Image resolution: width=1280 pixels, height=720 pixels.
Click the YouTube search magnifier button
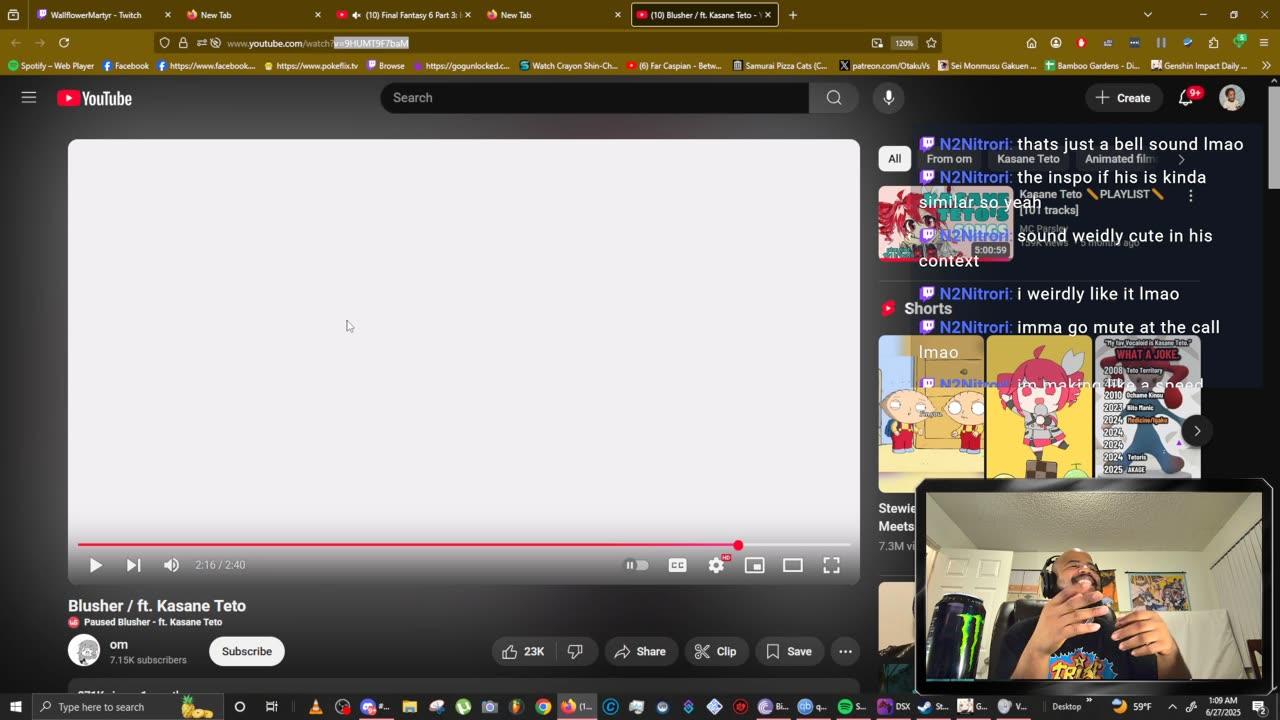tap(834, 97)
